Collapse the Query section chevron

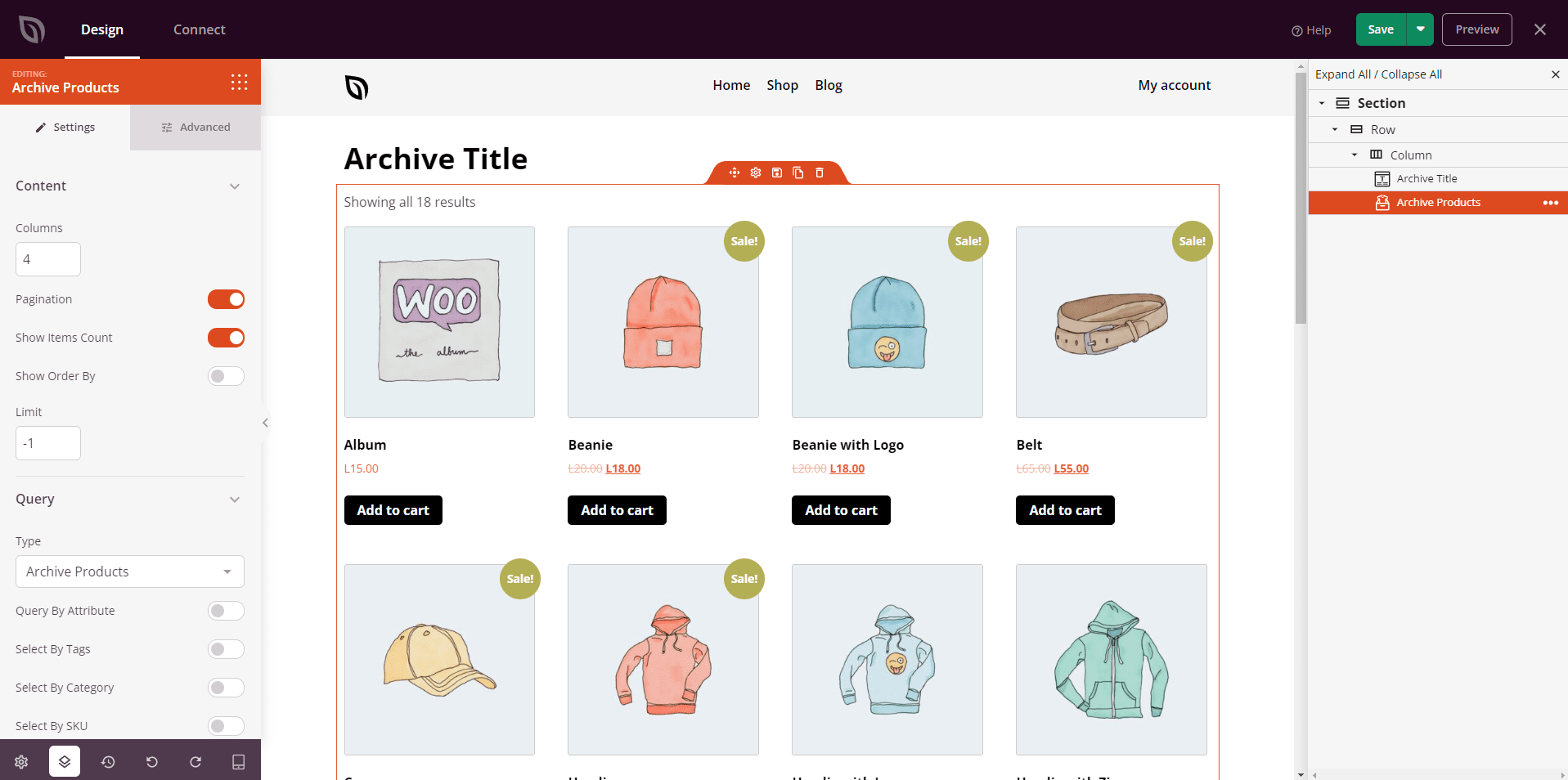click(x=235, y=500)
